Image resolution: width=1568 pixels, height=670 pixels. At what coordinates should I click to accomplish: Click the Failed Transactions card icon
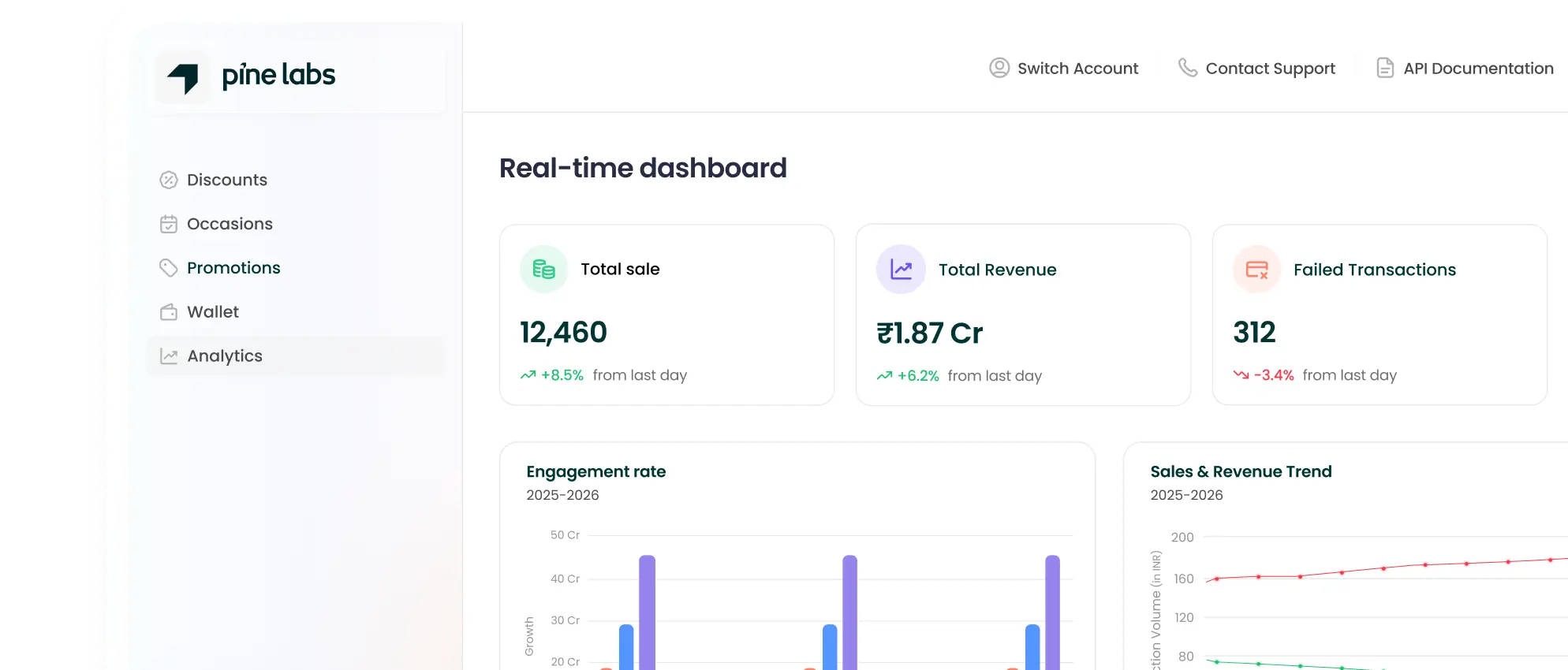point(1257,269)
